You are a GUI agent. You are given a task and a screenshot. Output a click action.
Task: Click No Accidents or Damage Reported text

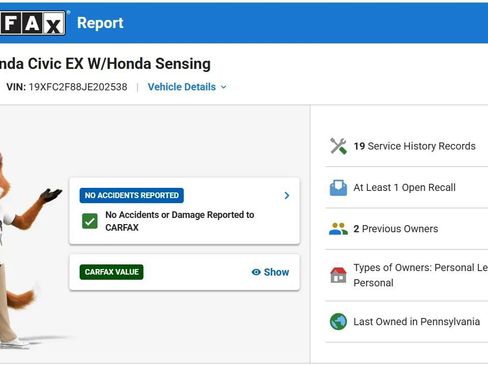point(180,221)
